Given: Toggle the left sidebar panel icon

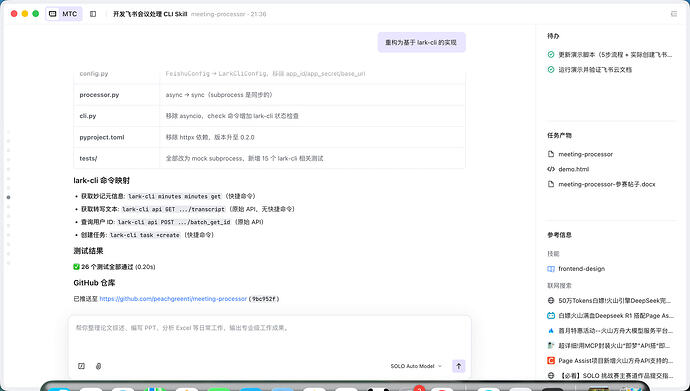Looking at the screenshot, I should tap(93, 14).
